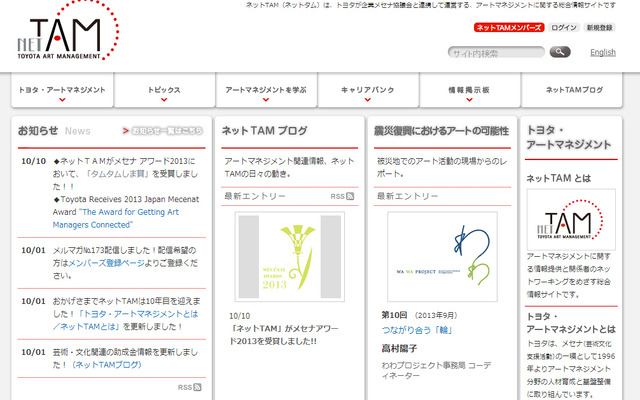Click the ネットTAMメンバーズ red button
Screen dimensions: 640x400
(509, 27)
